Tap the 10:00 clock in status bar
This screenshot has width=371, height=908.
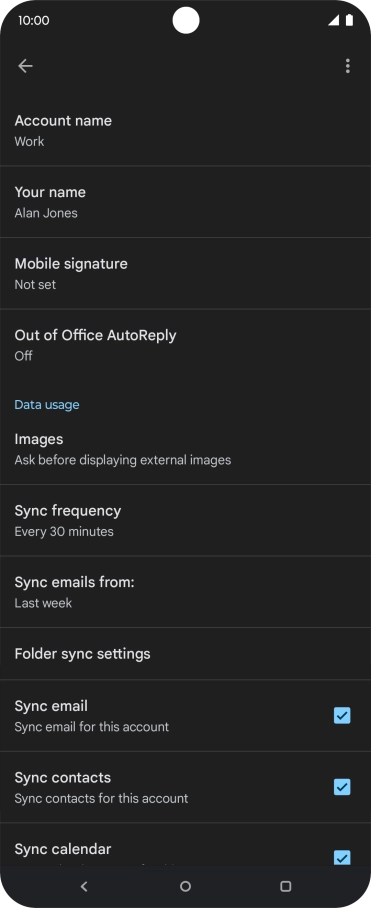click(x=34, y=20)
